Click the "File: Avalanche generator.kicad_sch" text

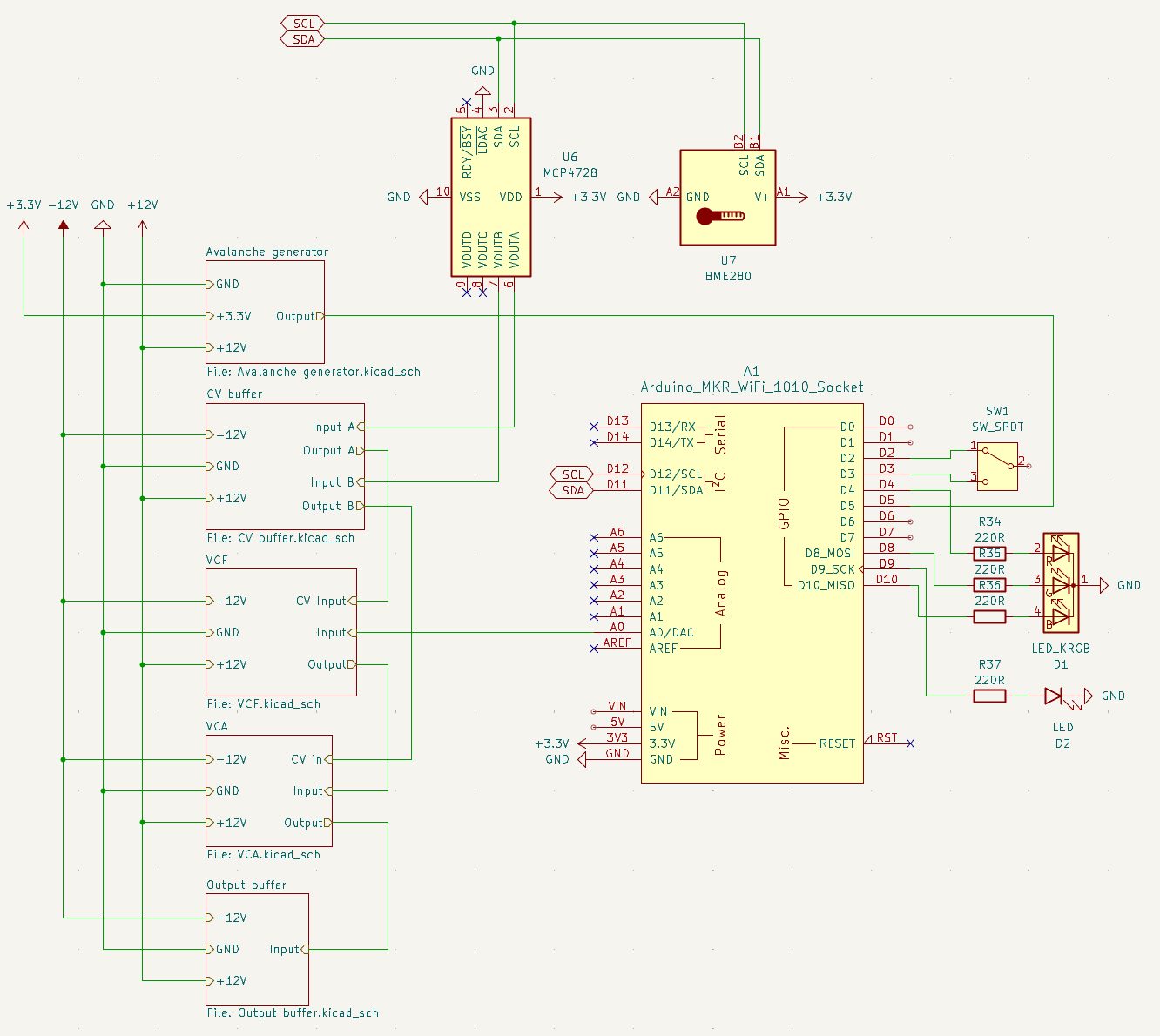tap(314, 372)
